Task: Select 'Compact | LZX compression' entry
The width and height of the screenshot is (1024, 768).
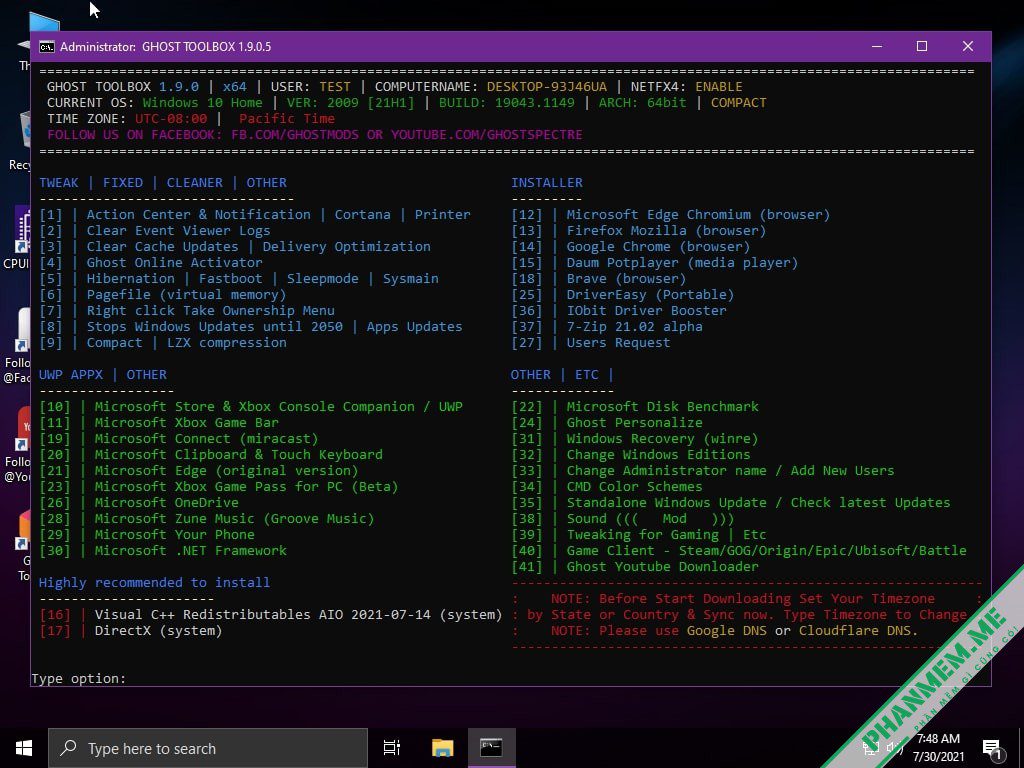Action: pyautogui.click(x=163, y=343)
